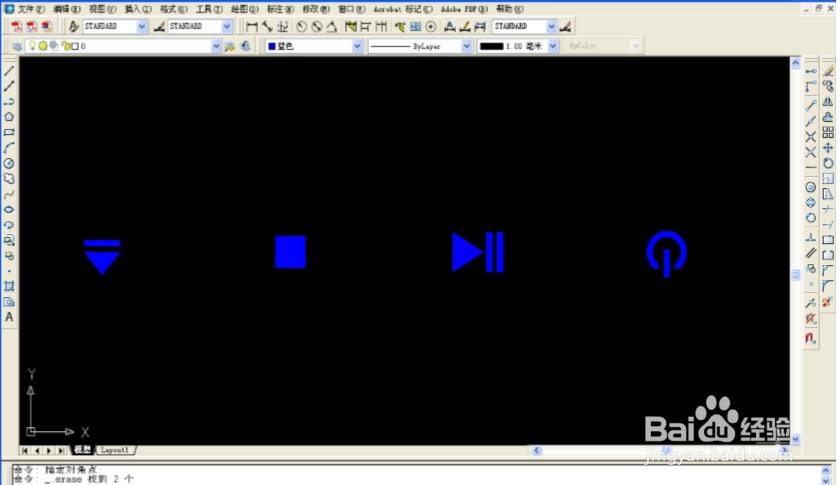840x485 pixels.
Task: Go to the first layout tab arrow
Action: click(x=25, y=451)
